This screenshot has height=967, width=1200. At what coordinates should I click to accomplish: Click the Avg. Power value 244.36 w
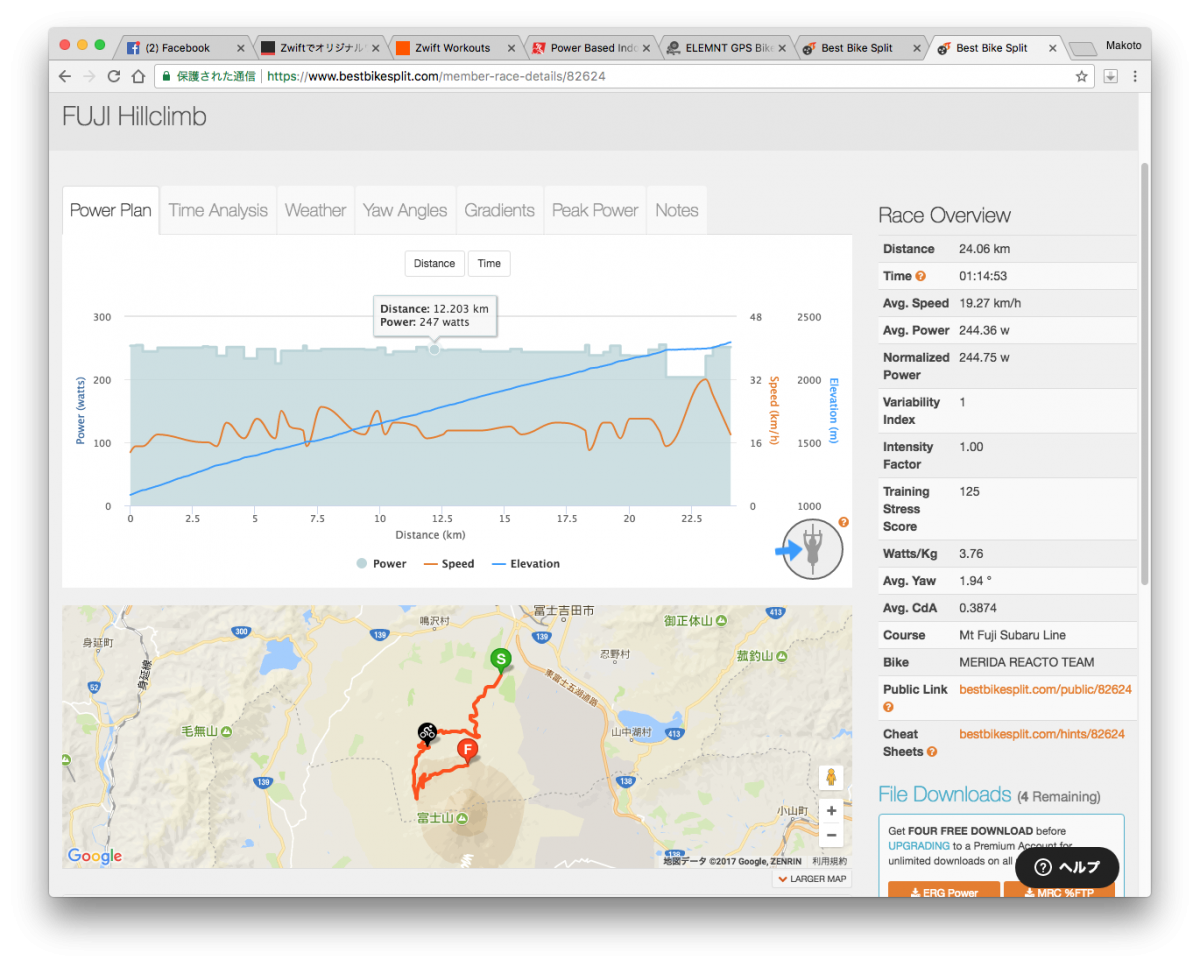[x=984, y=330]
